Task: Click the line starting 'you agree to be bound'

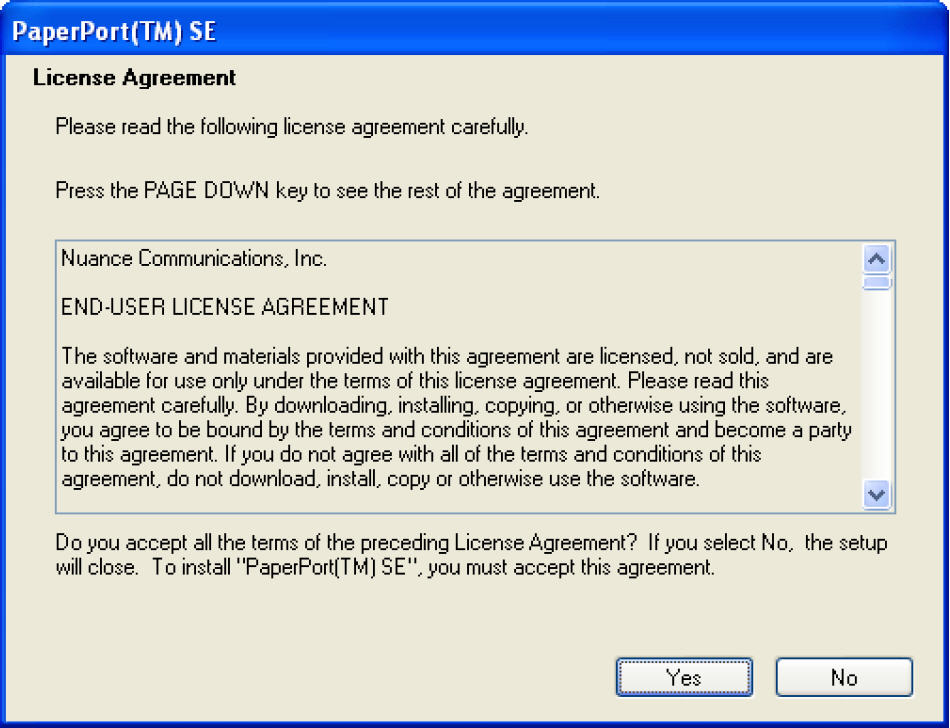Action: point(458,429)
